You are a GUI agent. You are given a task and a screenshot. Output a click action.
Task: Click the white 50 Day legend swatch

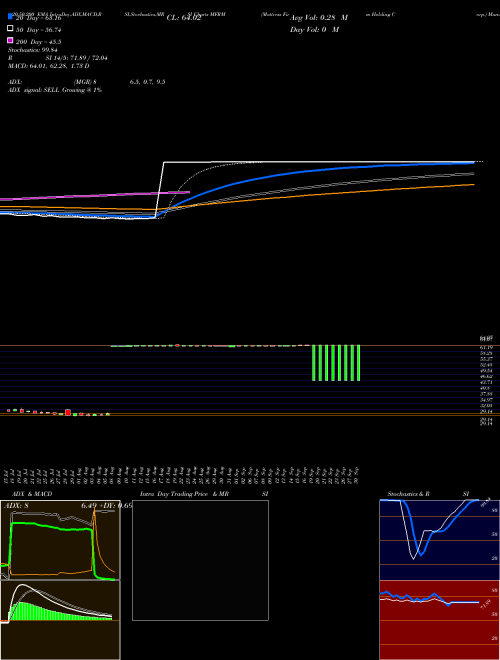pos(10,29)
